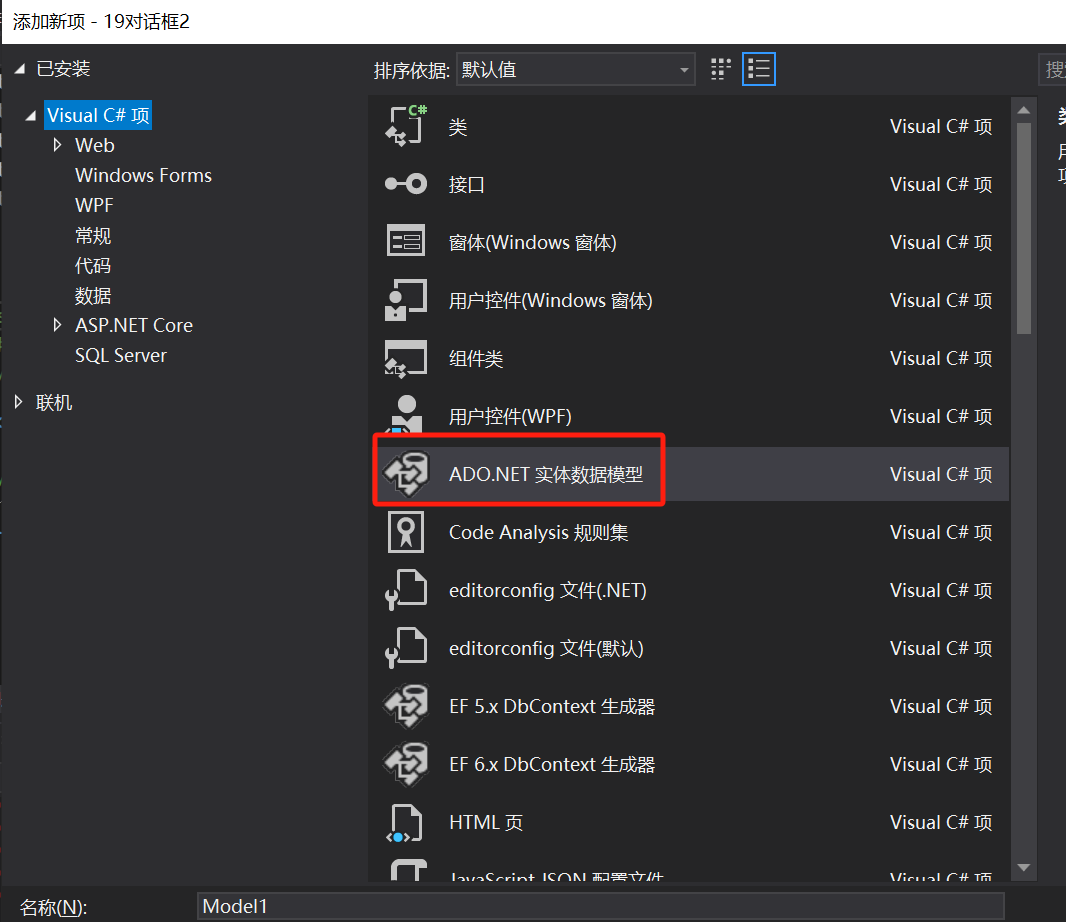
Task: Switch to small icons view
Action: (x=721, y=68)
